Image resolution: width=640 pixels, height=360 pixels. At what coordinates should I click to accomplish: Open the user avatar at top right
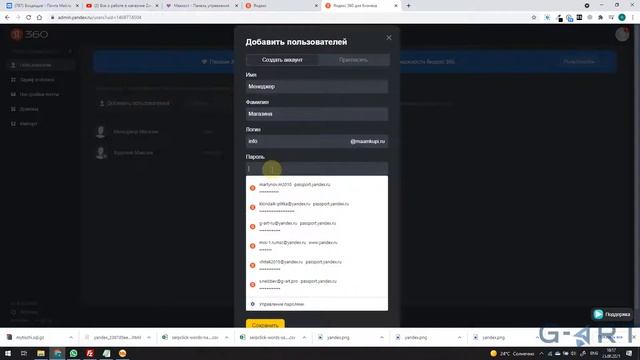622,35
